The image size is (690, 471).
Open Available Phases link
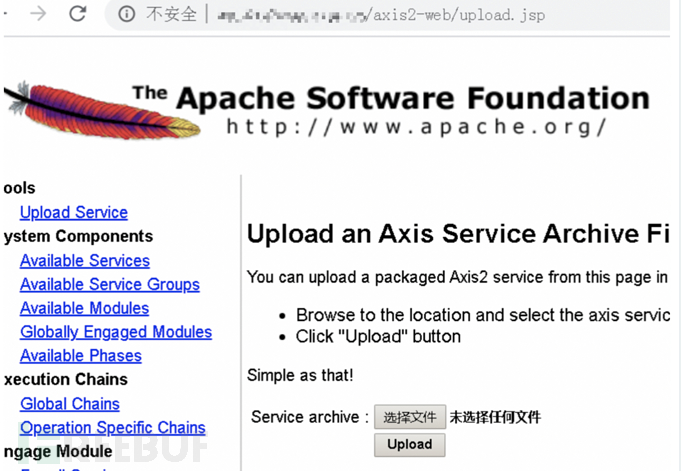click(x=81, y=356)
